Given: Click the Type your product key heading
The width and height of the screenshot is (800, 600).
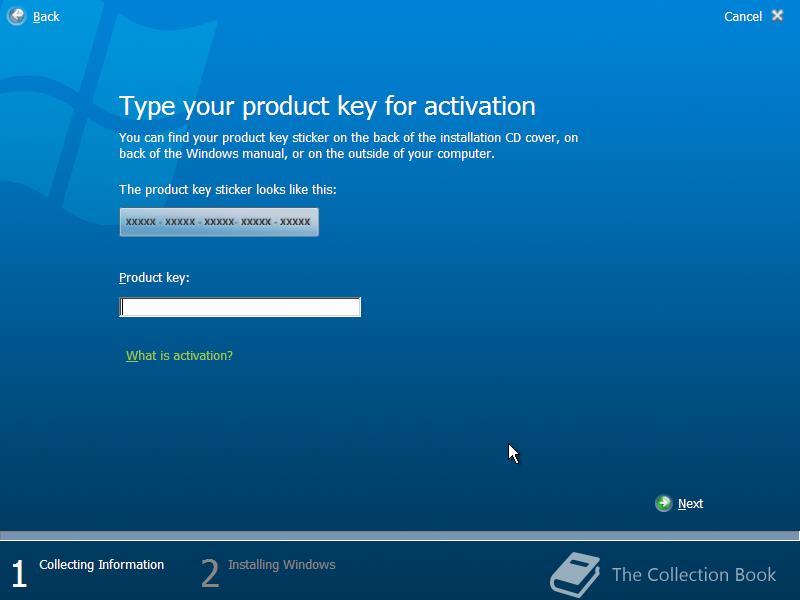Looking at the screenshot, I should coord(328,107).
